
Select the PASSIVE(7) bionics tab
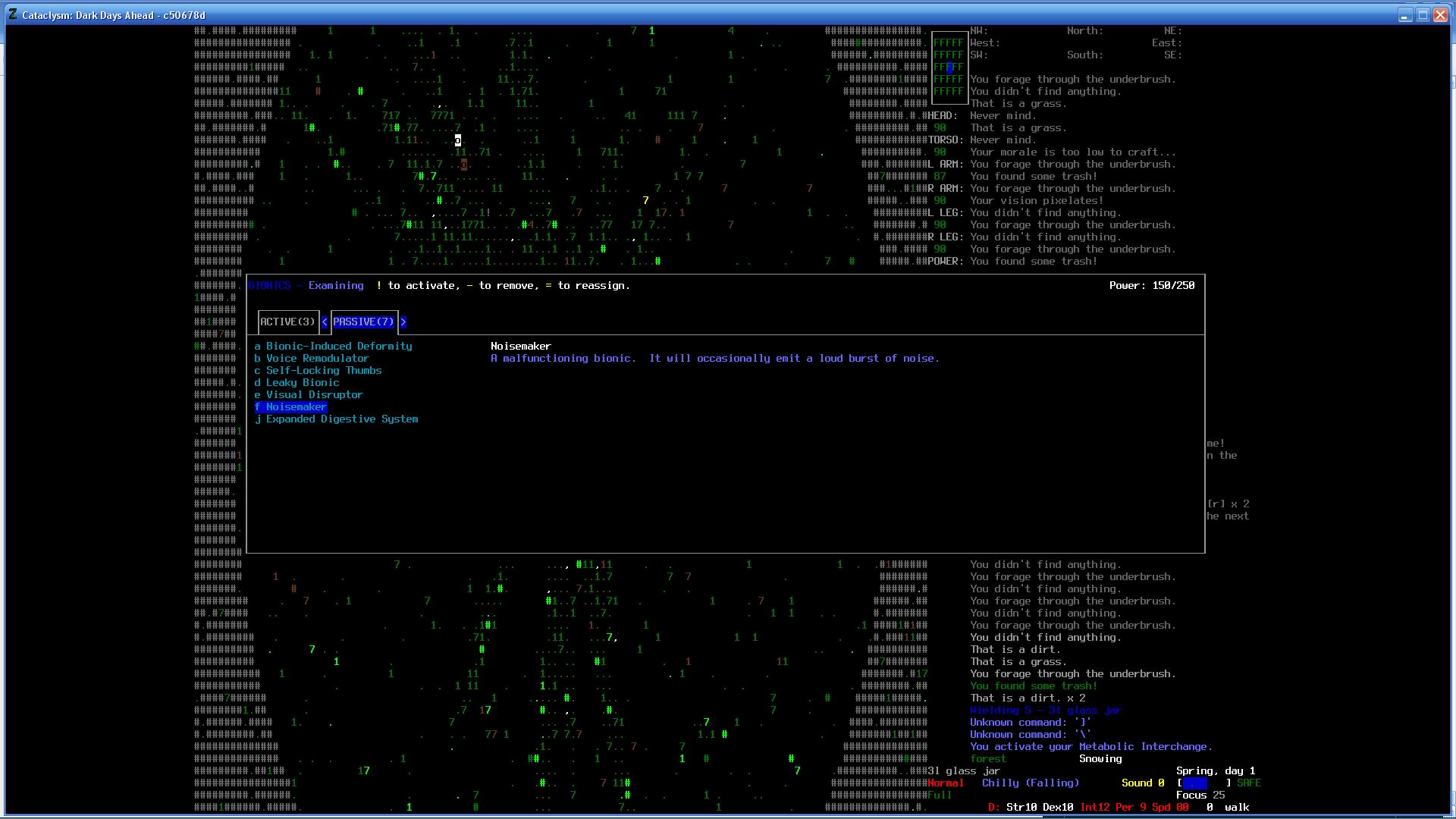[x=363, y=322]
